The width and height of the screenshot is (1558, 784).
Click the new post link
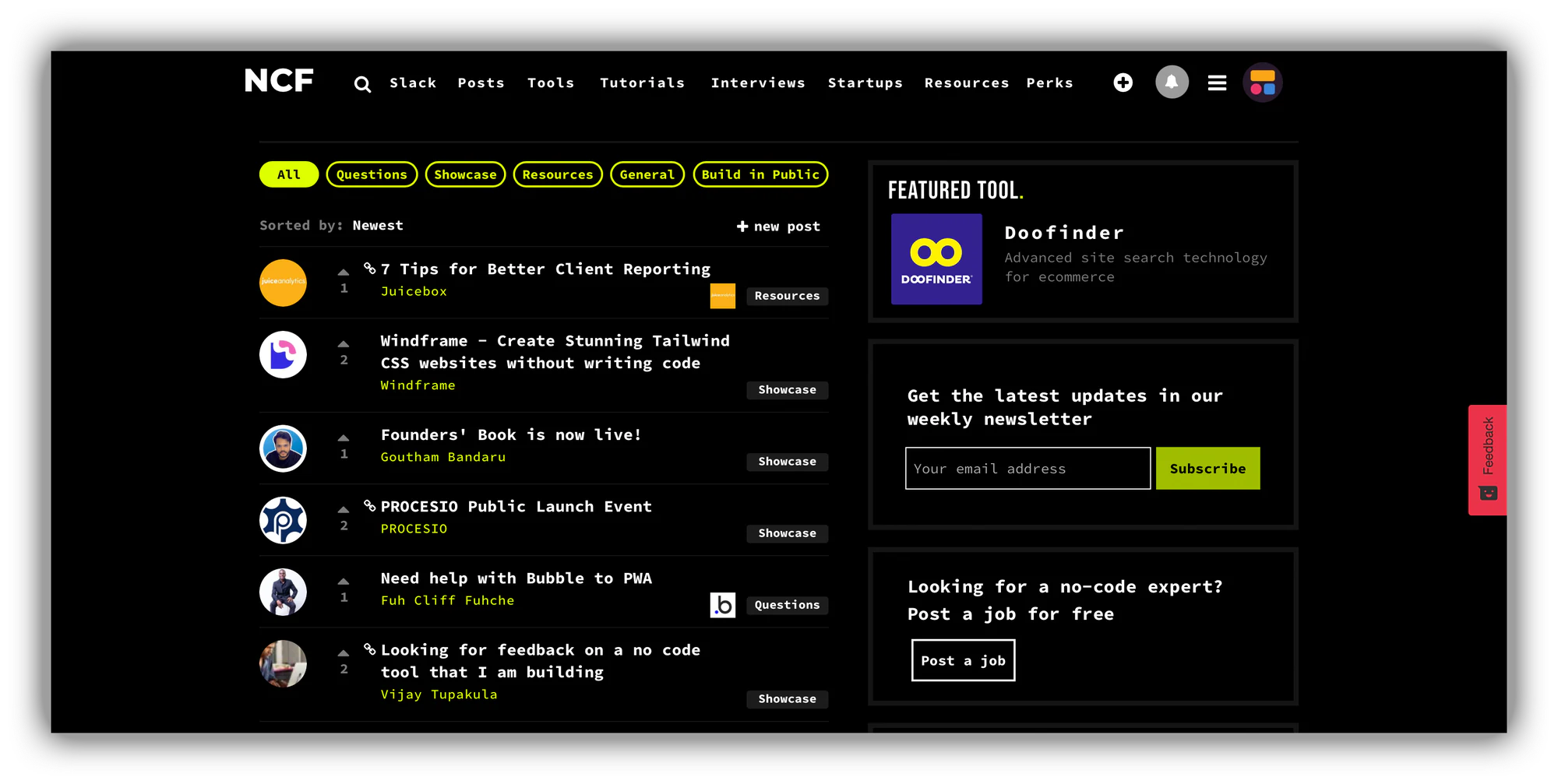pyautogui.click(x=778, y=227)
